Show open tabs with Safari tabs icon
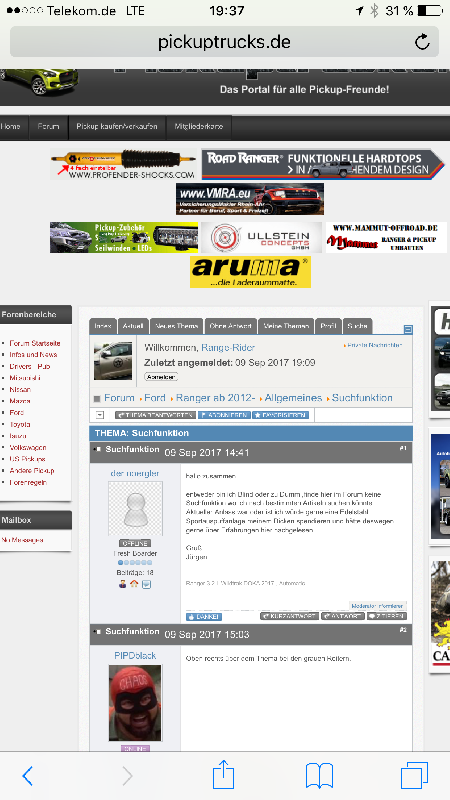 tap(414, 776)
